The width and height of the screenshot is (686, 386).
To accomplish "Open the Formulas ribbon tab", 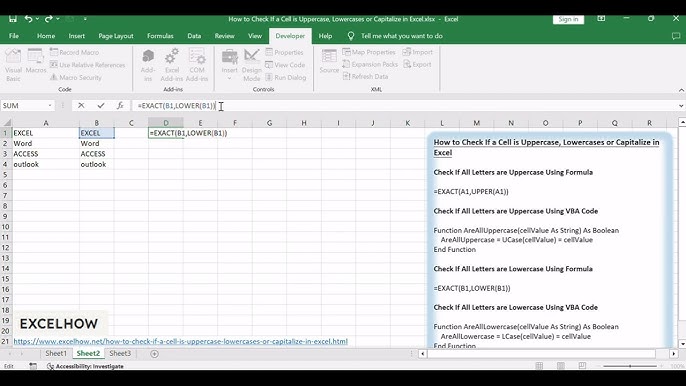I will pos(160,36).
